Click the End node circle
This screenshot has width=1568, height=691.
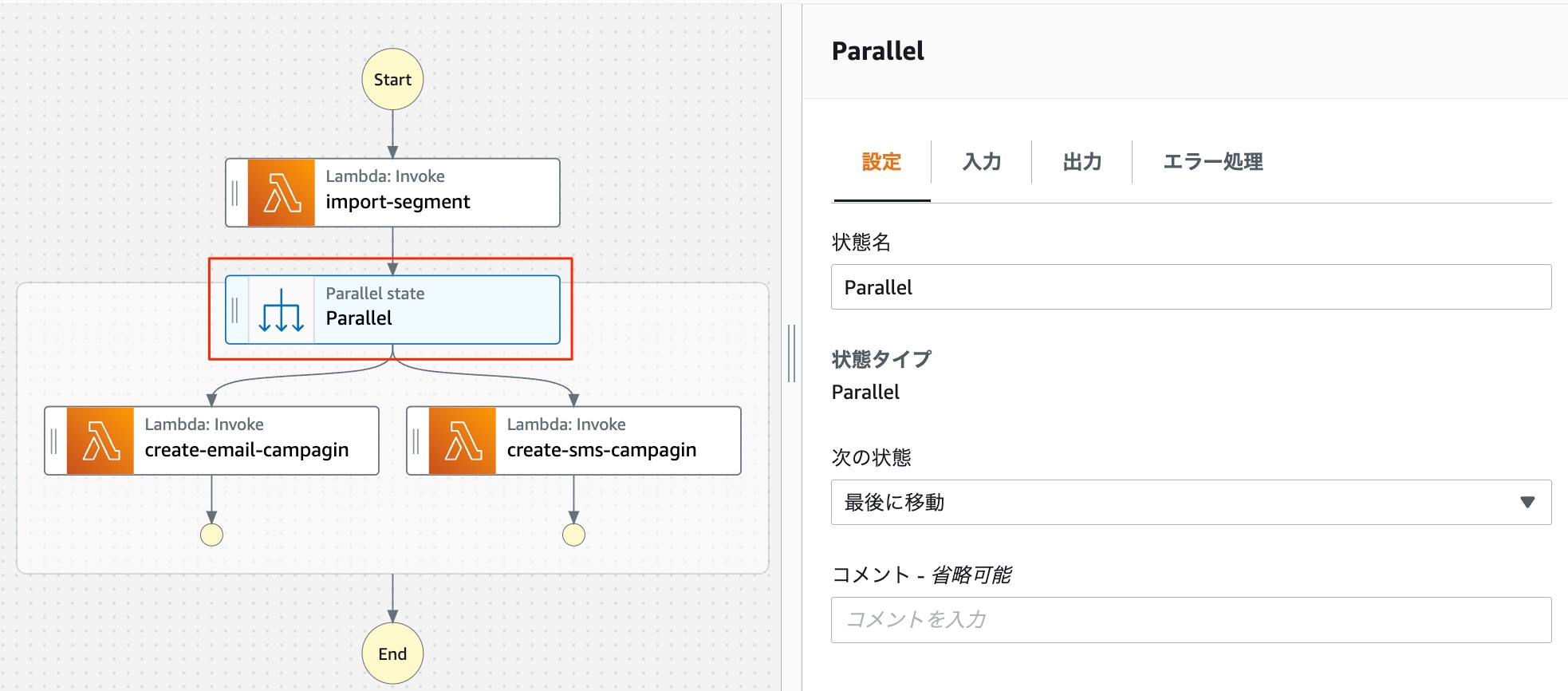(392, 653)
